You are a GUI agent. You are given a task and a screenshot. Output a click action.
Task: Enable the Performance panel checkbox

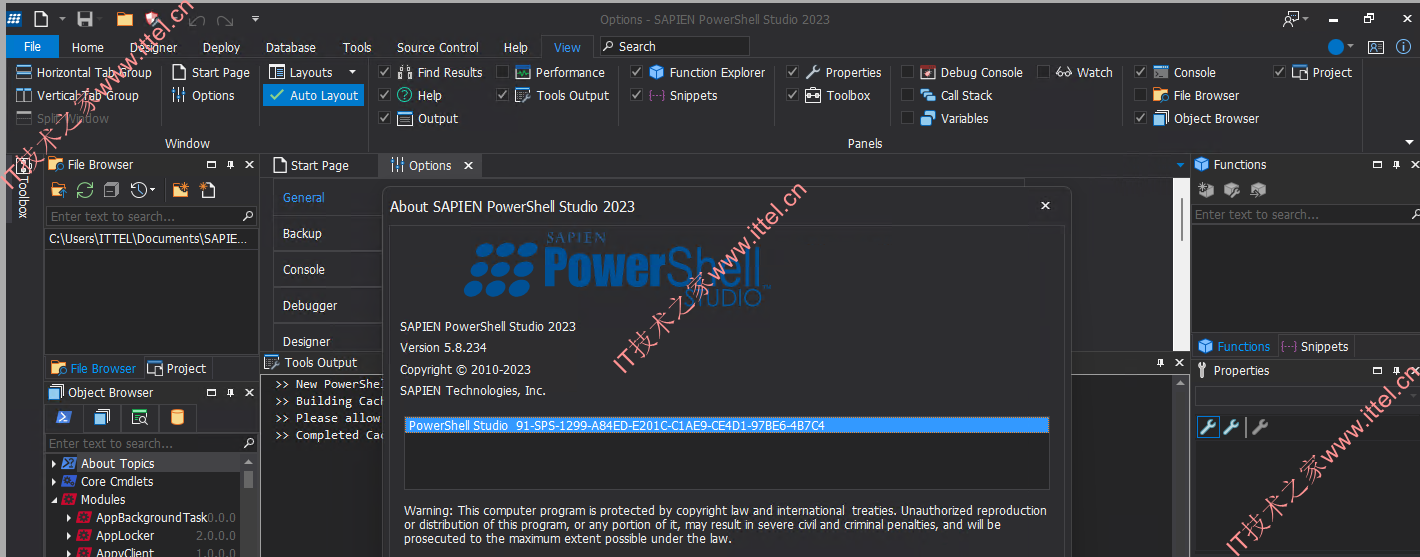pos(503,72)
